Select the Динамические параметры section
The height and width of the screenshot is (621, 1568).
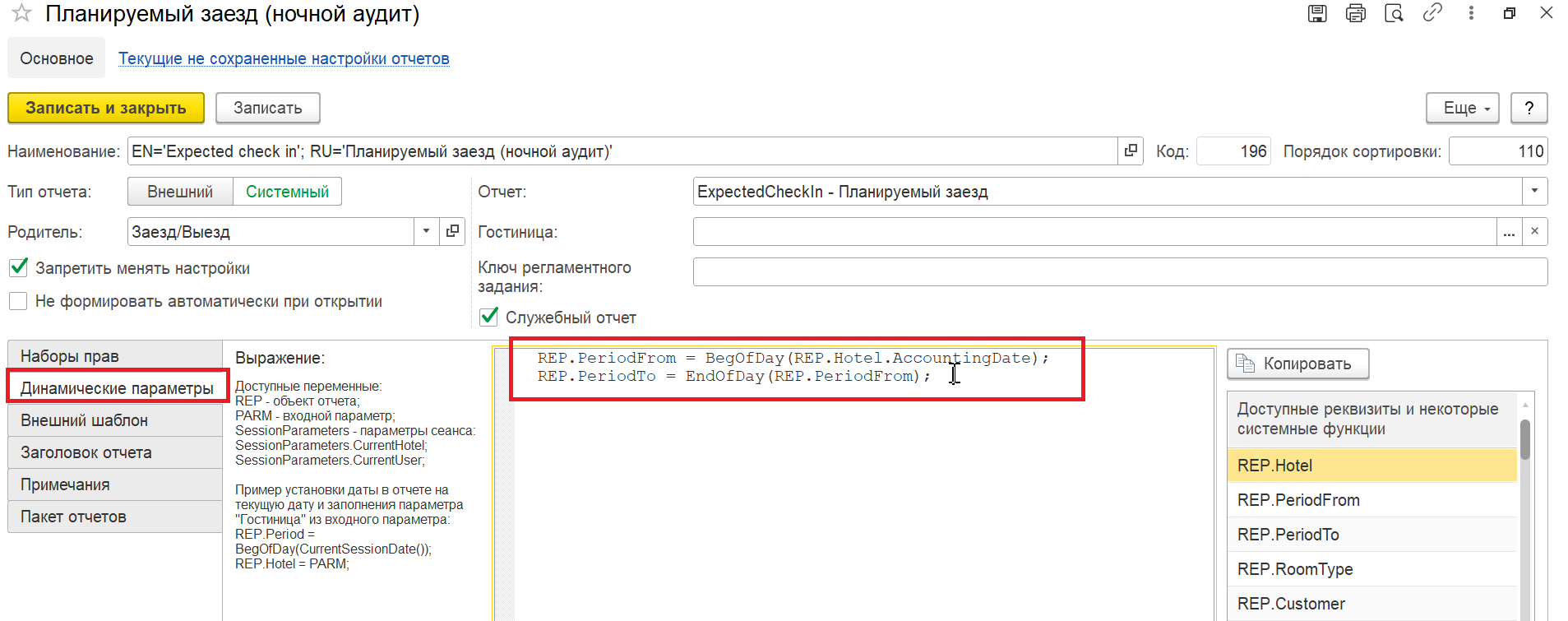point(115,388)
